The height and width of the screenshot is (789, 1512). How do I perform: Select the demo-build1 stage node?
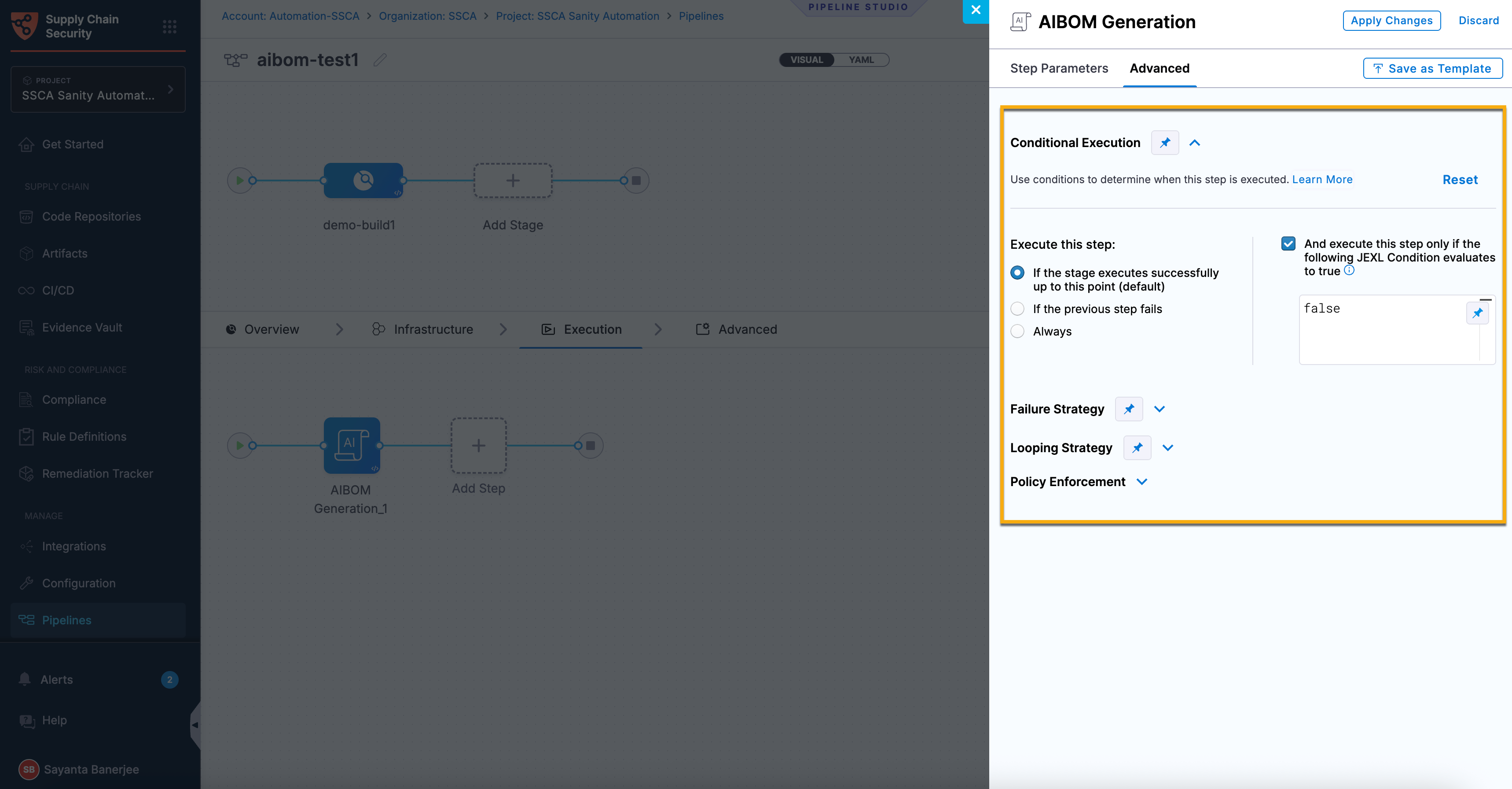pyautogui.click(x=363, y=181)
